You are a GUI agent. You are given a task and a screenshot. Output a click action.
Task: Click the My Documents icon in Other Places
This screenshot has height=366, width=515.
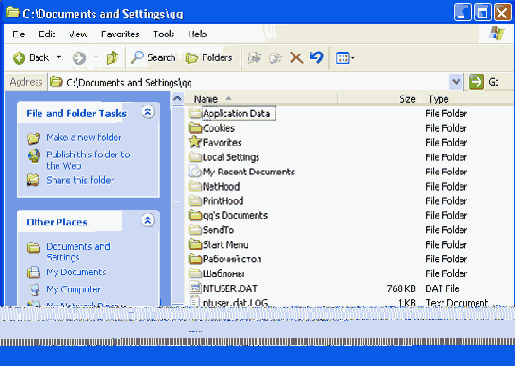point(33,272)
